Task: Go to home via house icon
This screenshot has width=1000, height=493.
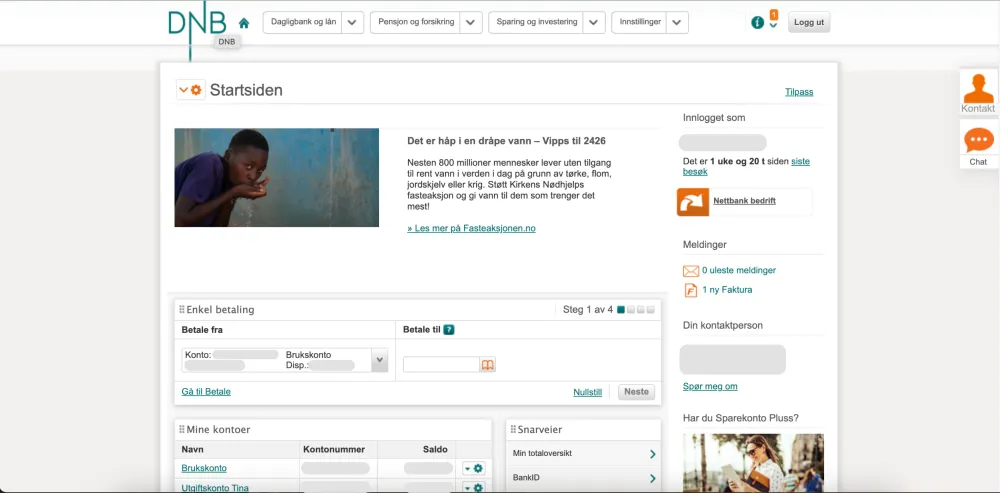Action: (244, 23)
